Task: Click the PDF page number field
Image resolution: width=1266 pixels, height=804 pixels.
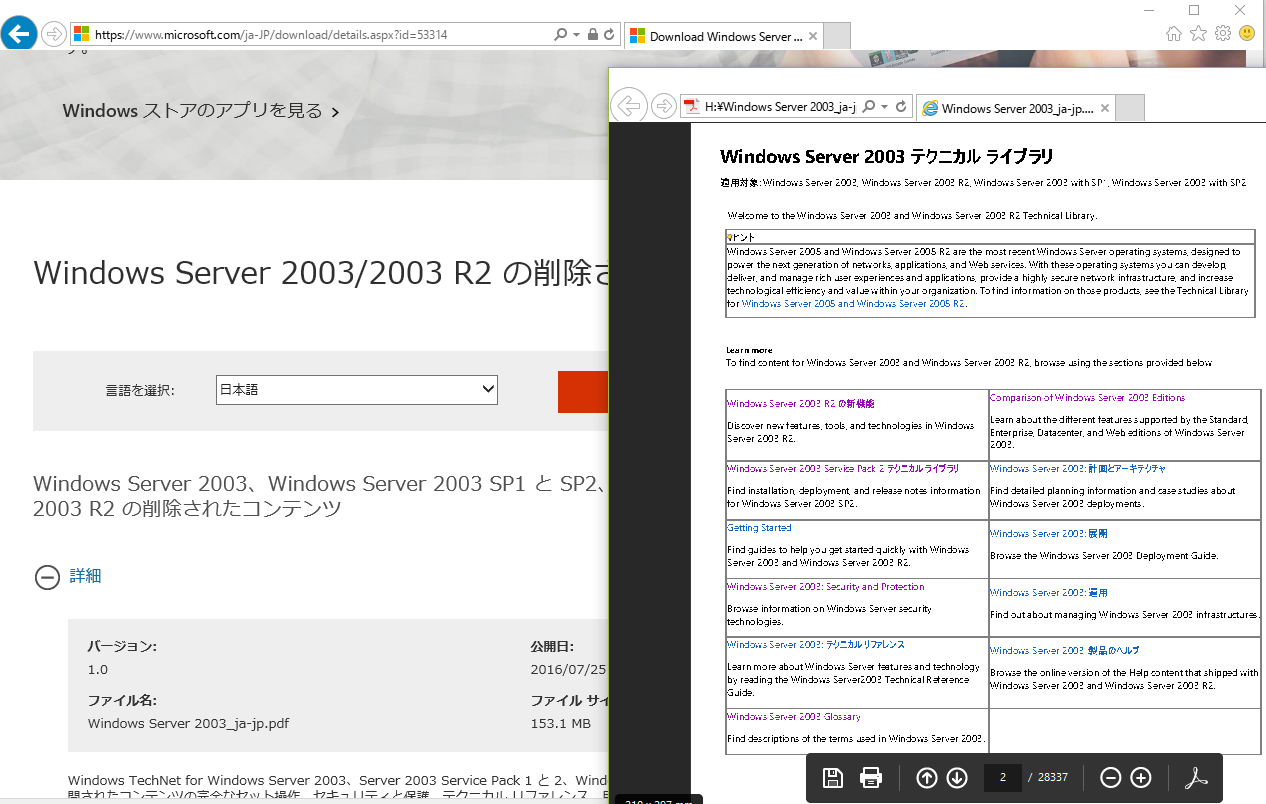Action: (x=1003, y=777)
